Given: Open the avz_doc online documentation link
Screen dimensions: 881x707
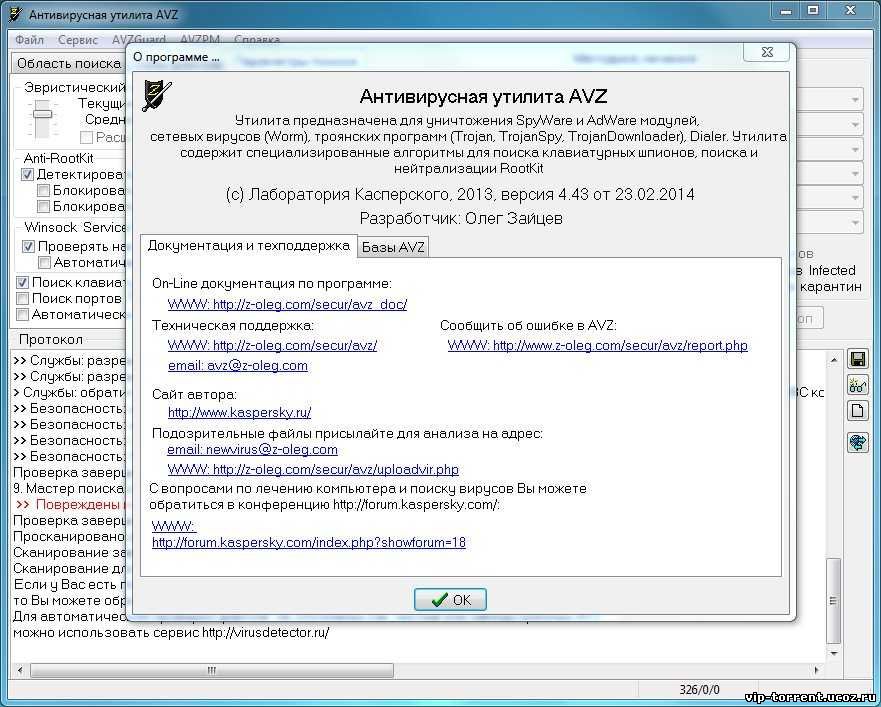Looking at the screenshot, I should pos(287,304).
